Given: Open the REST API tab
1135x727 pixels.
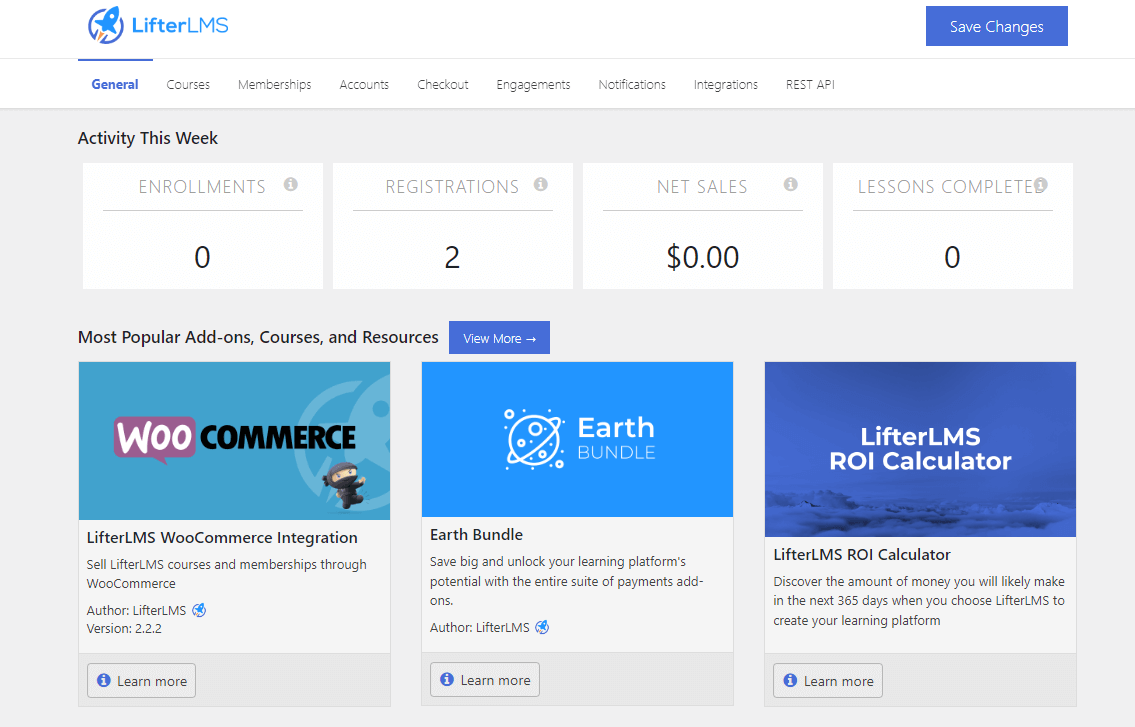Looking at the screenshot, I should 810,85.
